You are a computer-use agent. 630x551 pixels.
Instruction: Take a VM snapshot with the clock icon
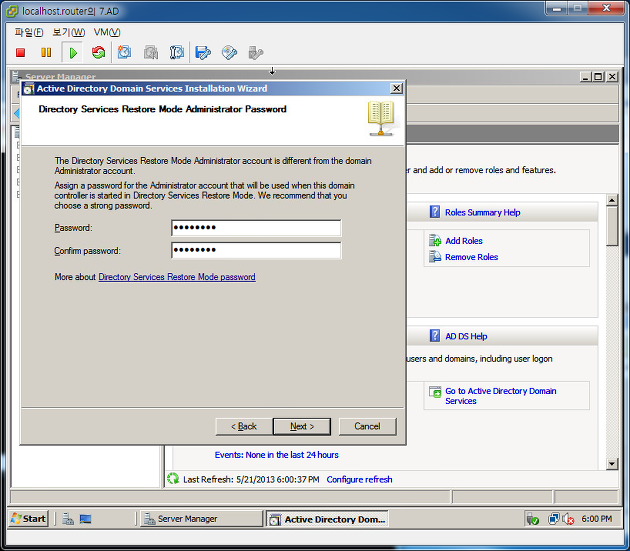124,53
